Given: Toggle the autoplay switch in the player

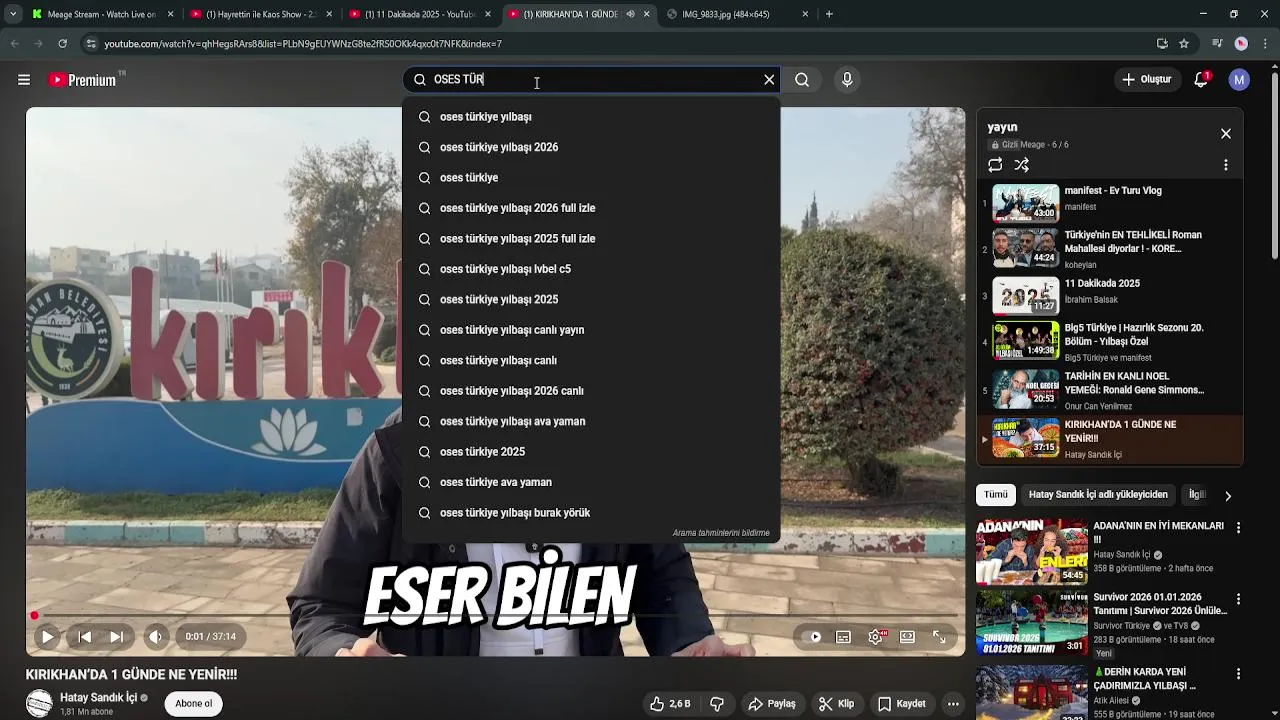Looking at the screenshot, I should coord(815,637).
